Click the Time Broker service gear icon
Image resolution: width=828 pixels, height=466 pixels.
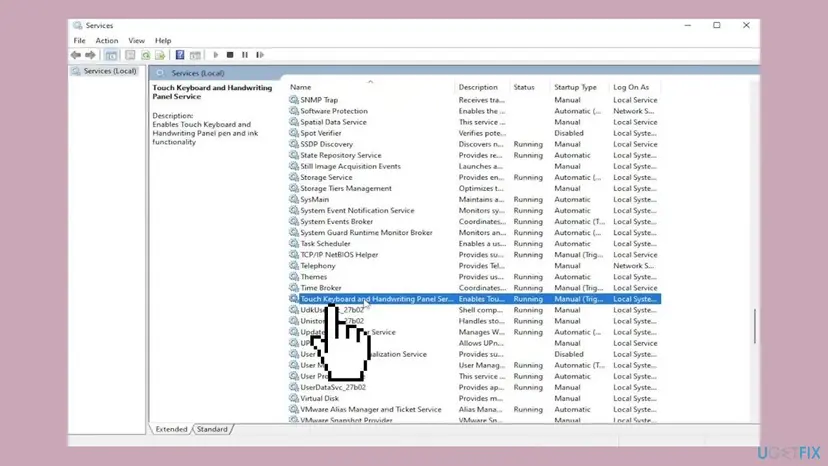click(x=294, y=287)
